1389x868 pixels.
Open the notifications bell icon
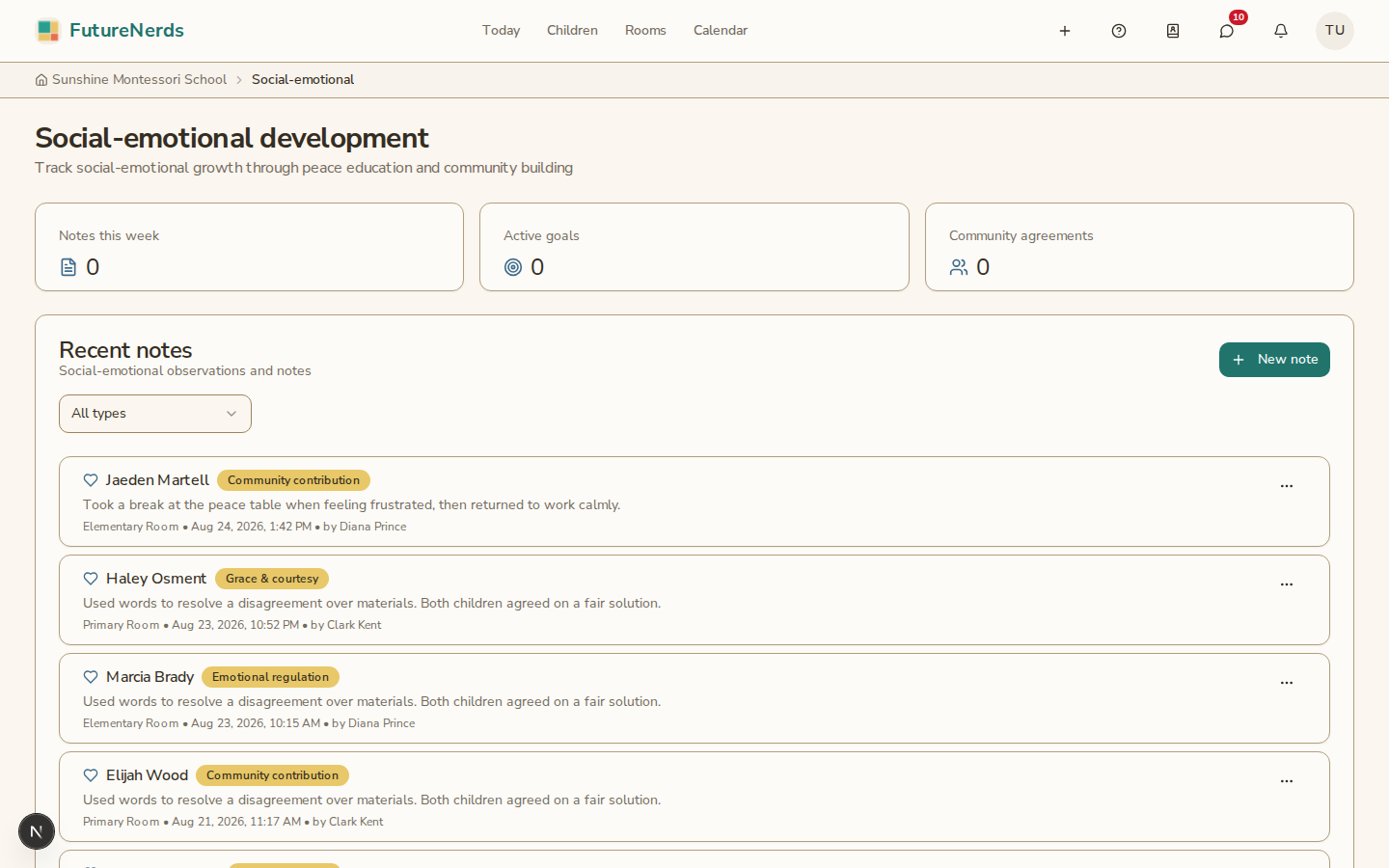click(x=1281, y=31)
